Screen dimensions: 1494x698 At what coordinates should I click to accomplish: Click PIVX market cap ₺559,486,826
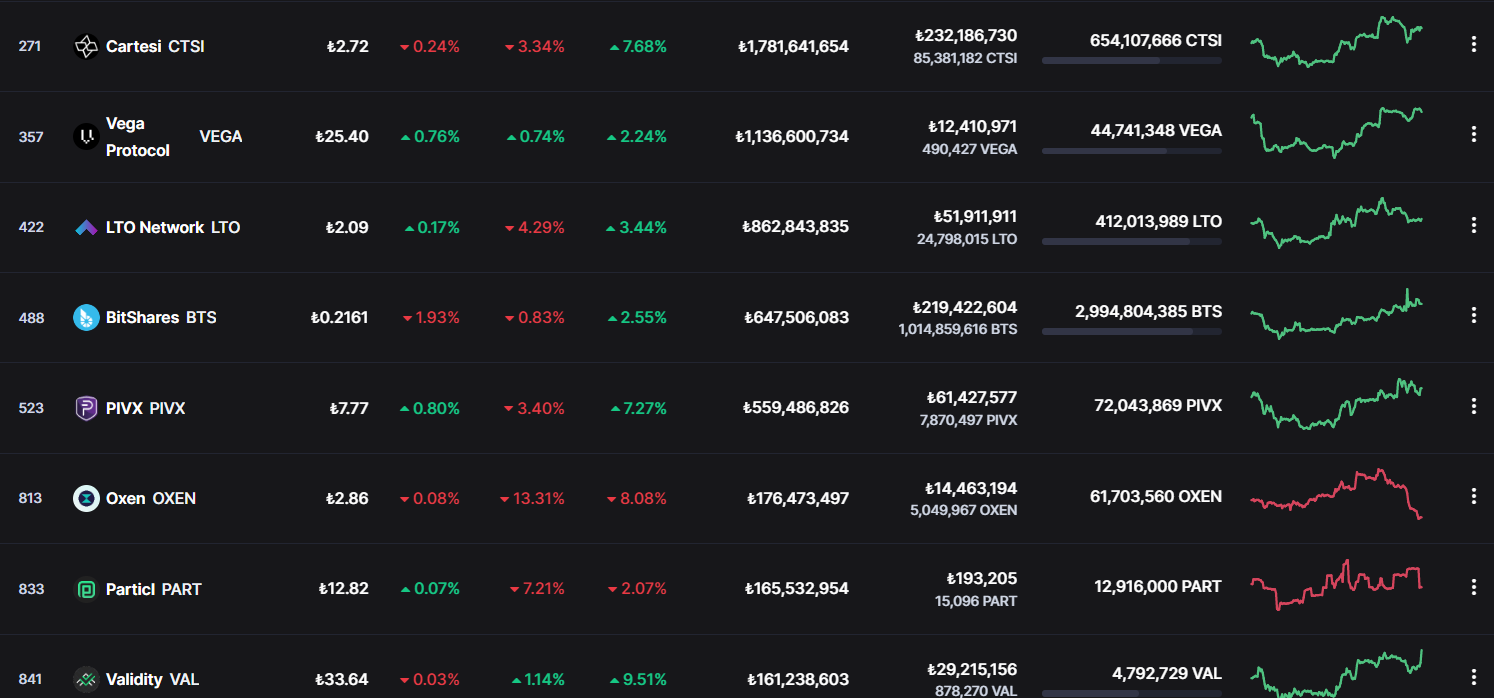click(x=796, y=408)
